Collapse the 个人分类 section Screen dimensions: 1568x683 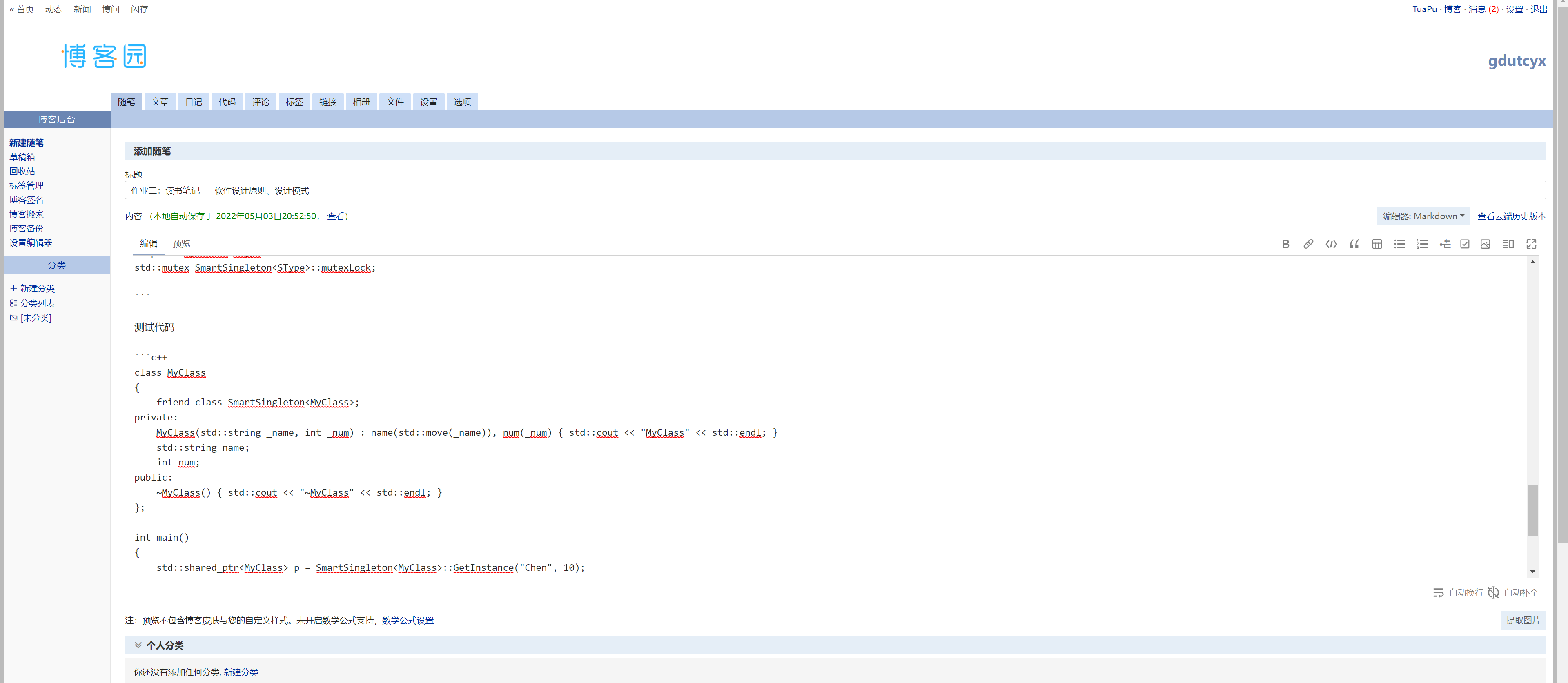click(138, 645)
